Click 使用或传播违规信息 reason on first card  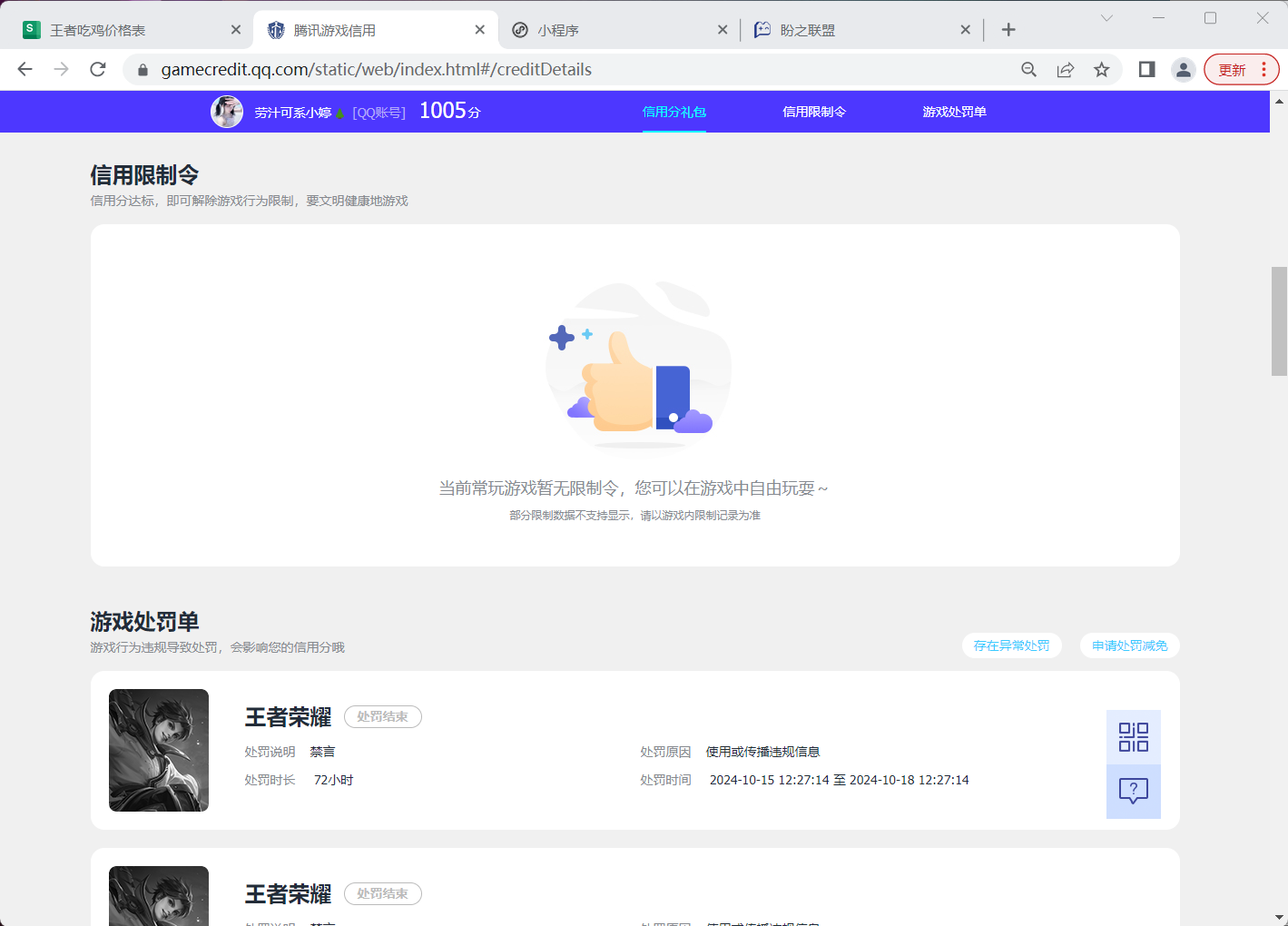coord(763,752)
